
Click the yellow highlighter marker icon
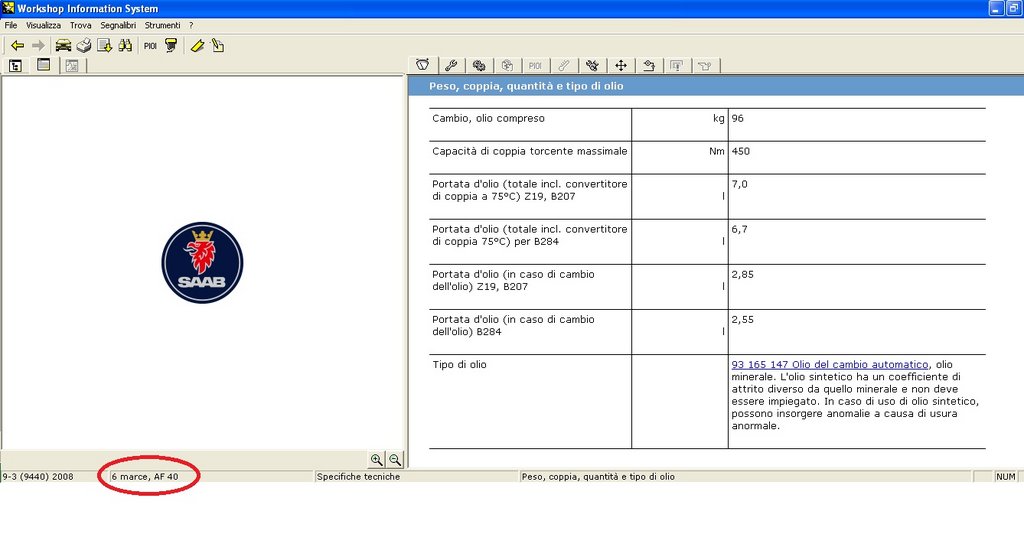tap(197, 45)
